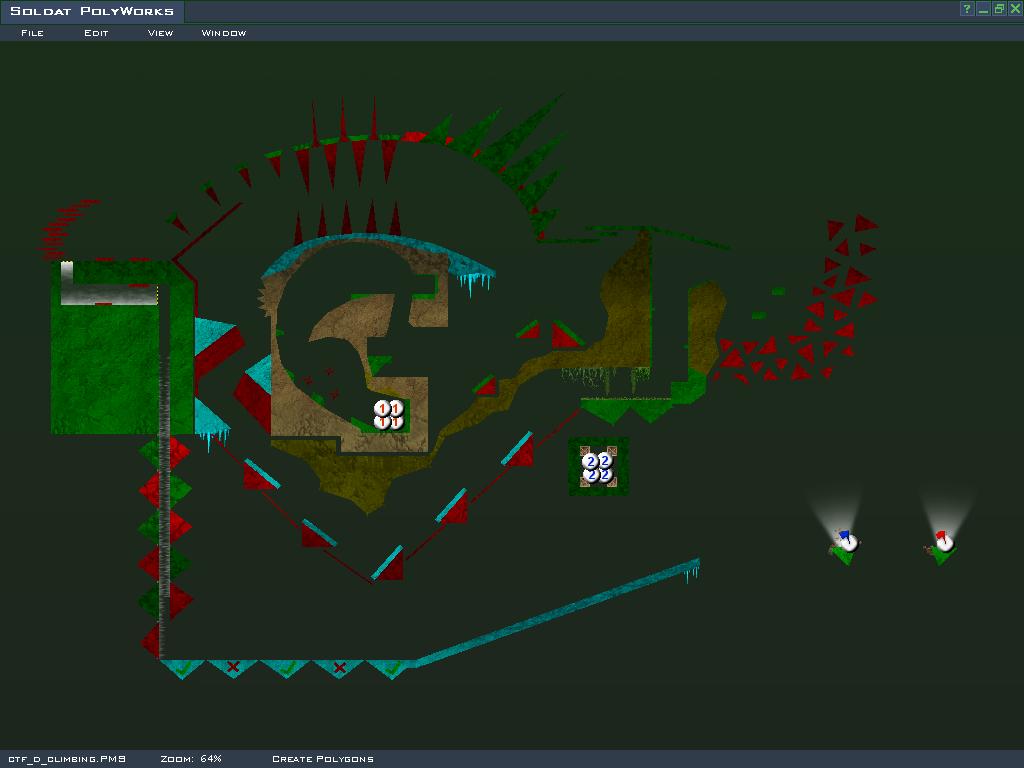Click the restore window button

(999, 9)
